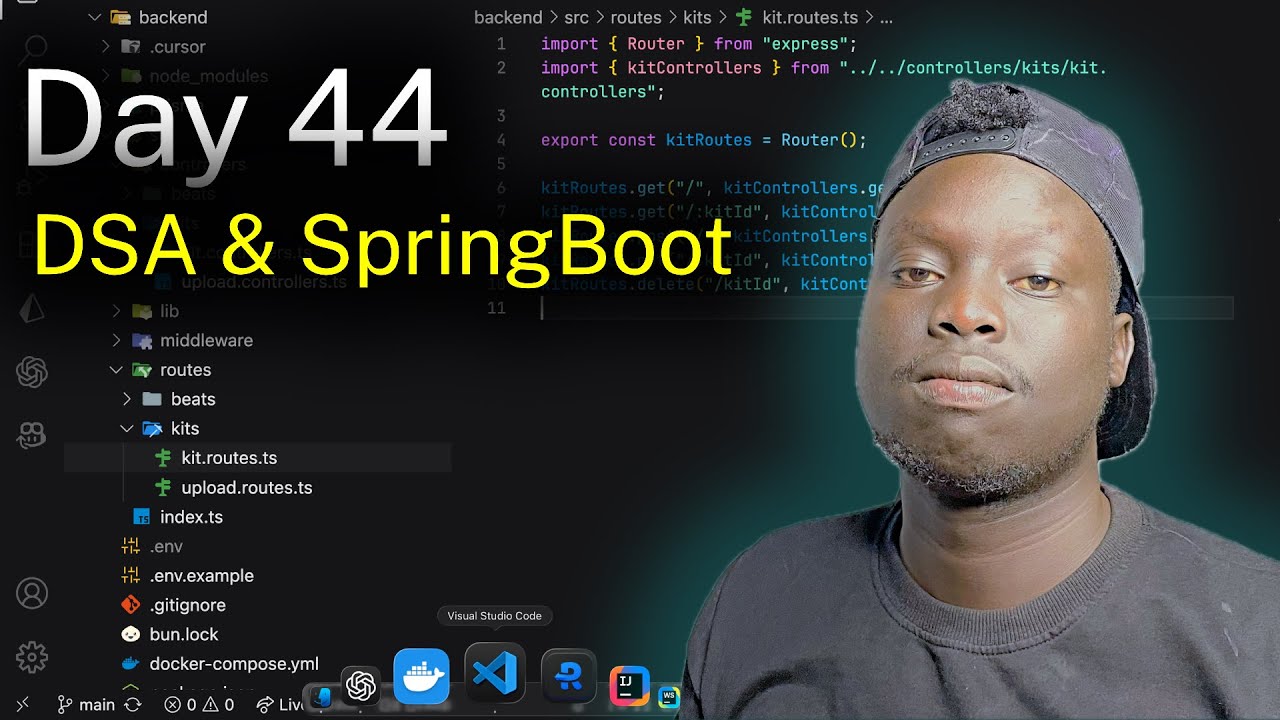Click the Visual Studio Code icon in Dock

(x=495, y=673)
